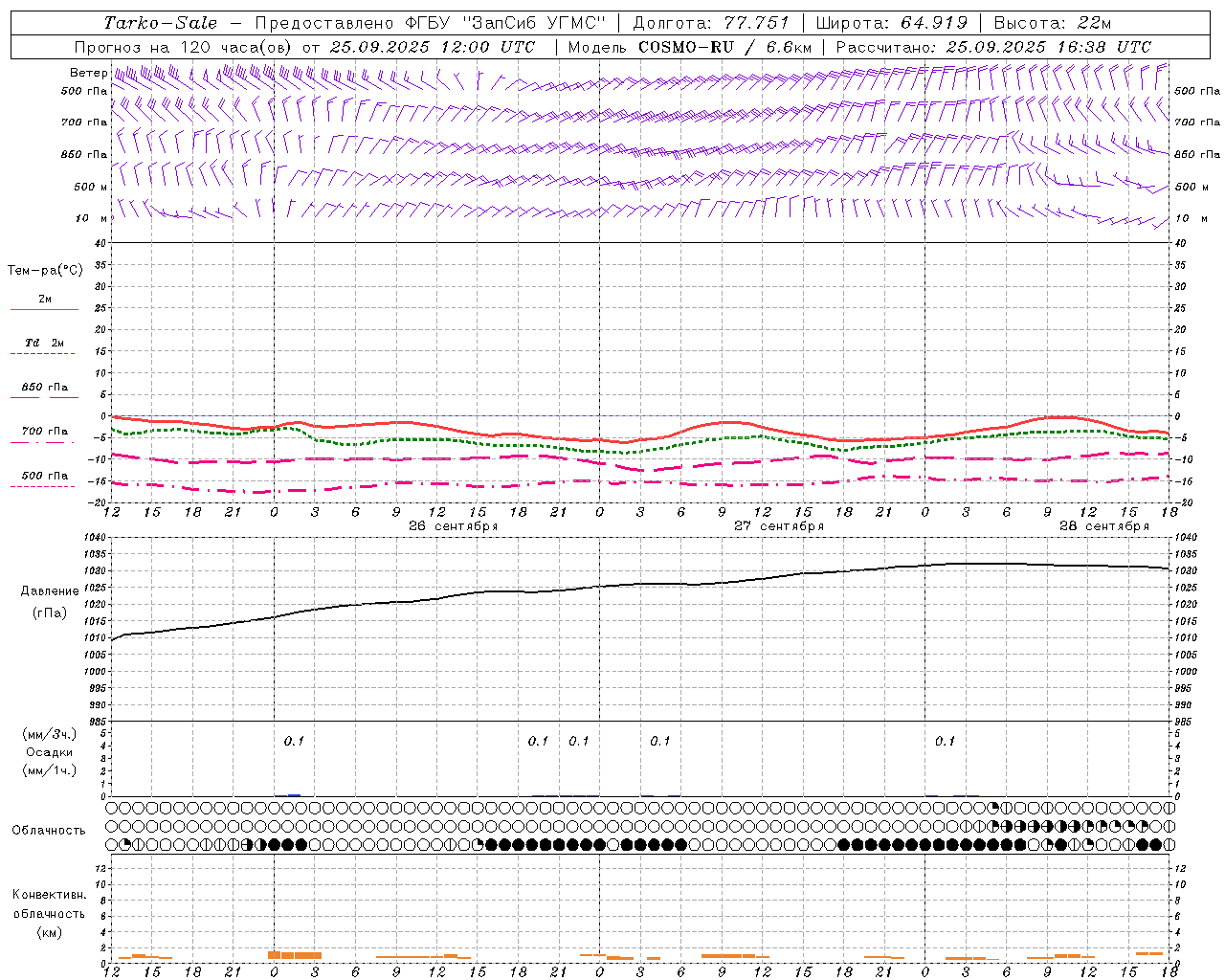Select the elevation text "Высота: 22м"

pyautogui.click(x=1053, y=23)
